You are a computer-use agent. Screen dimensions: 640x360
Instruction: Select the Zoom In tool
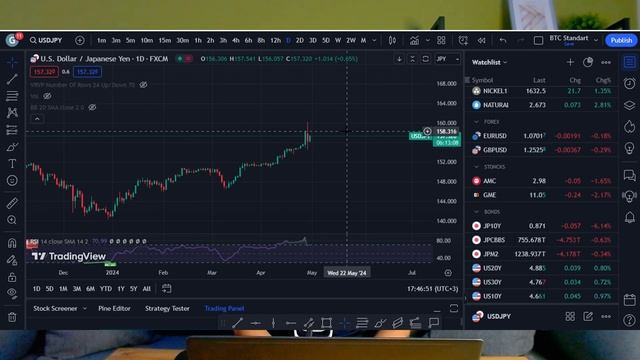[12, 220]
